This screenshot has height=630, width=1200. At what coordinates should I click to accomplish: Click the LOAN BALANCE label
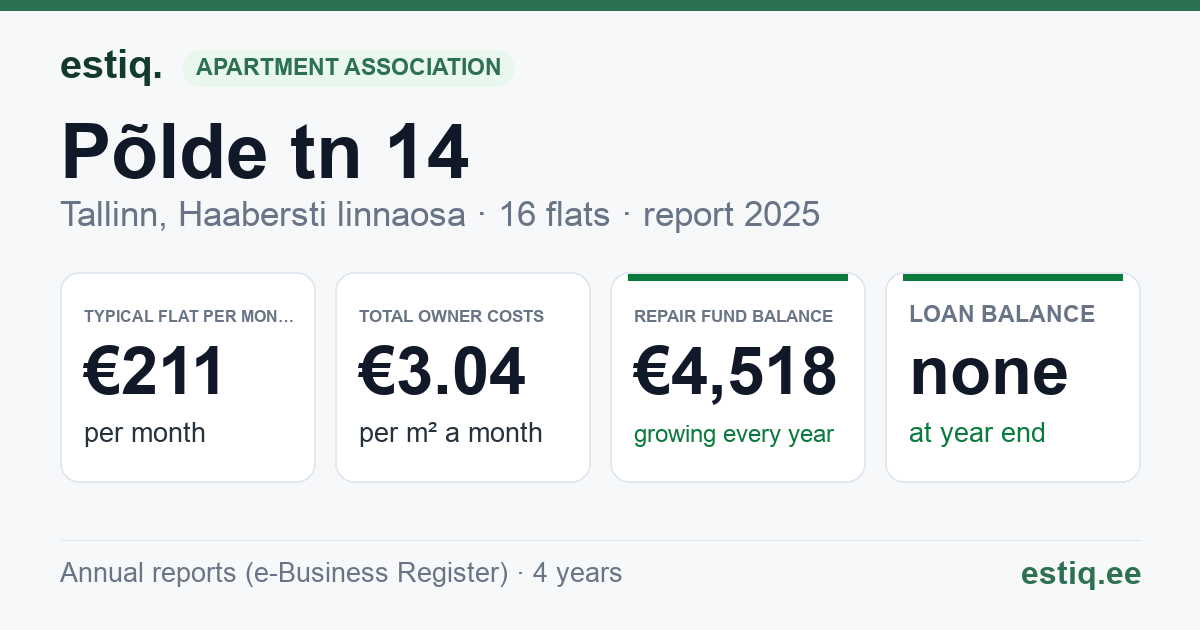pos(1002,314)
